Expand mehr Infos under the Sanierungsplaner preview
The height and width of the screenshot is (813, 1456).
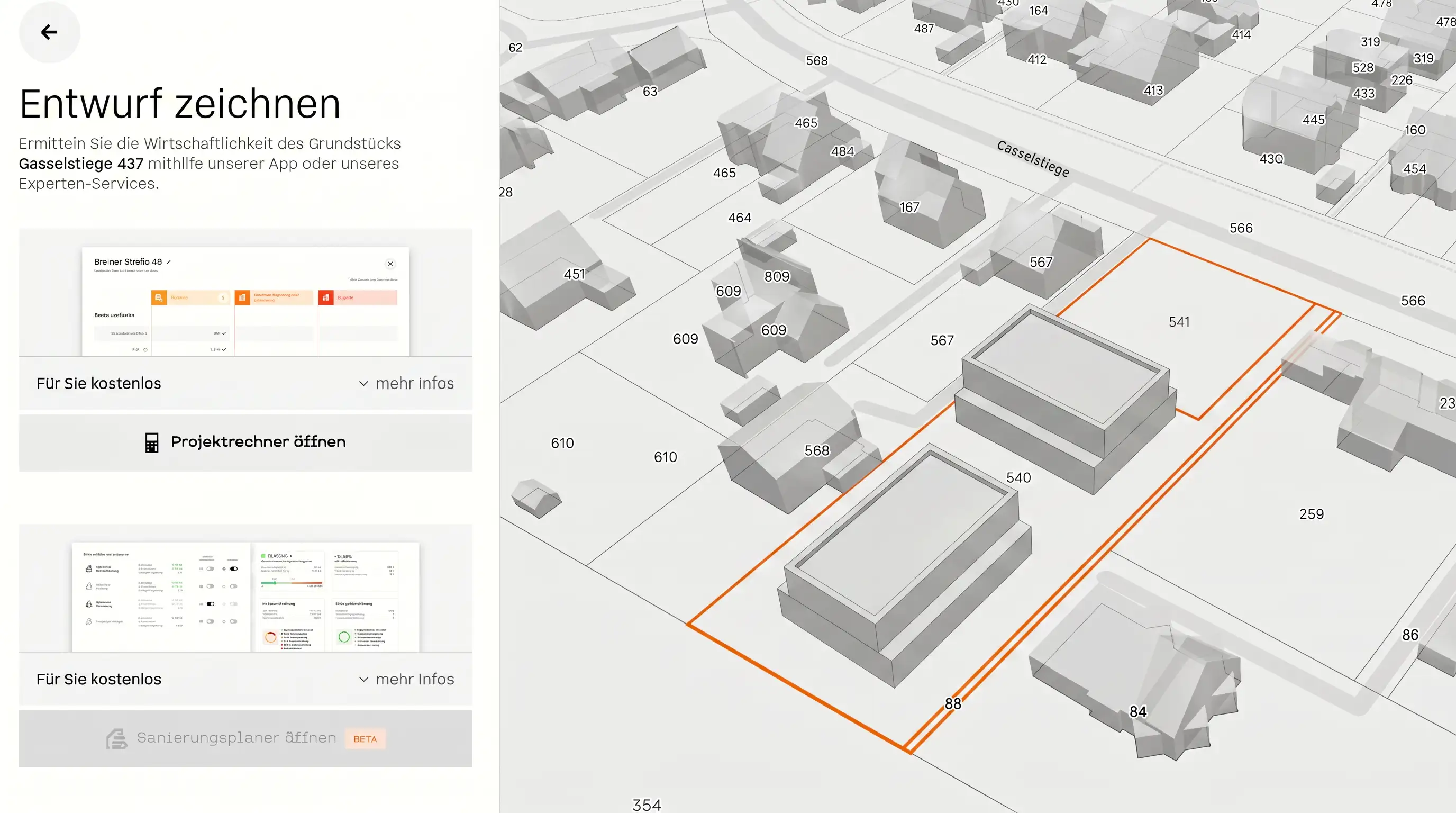tap(406, 679)
